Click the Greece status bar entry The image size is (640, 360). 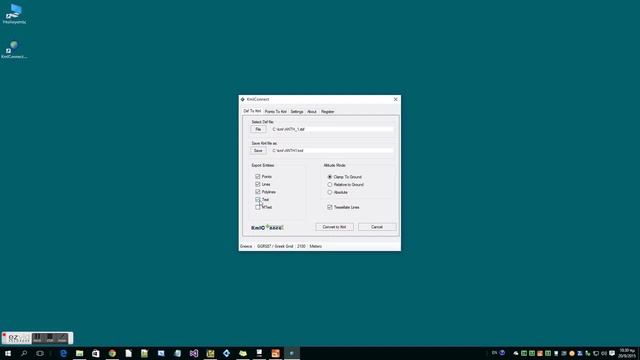point(246,246)
